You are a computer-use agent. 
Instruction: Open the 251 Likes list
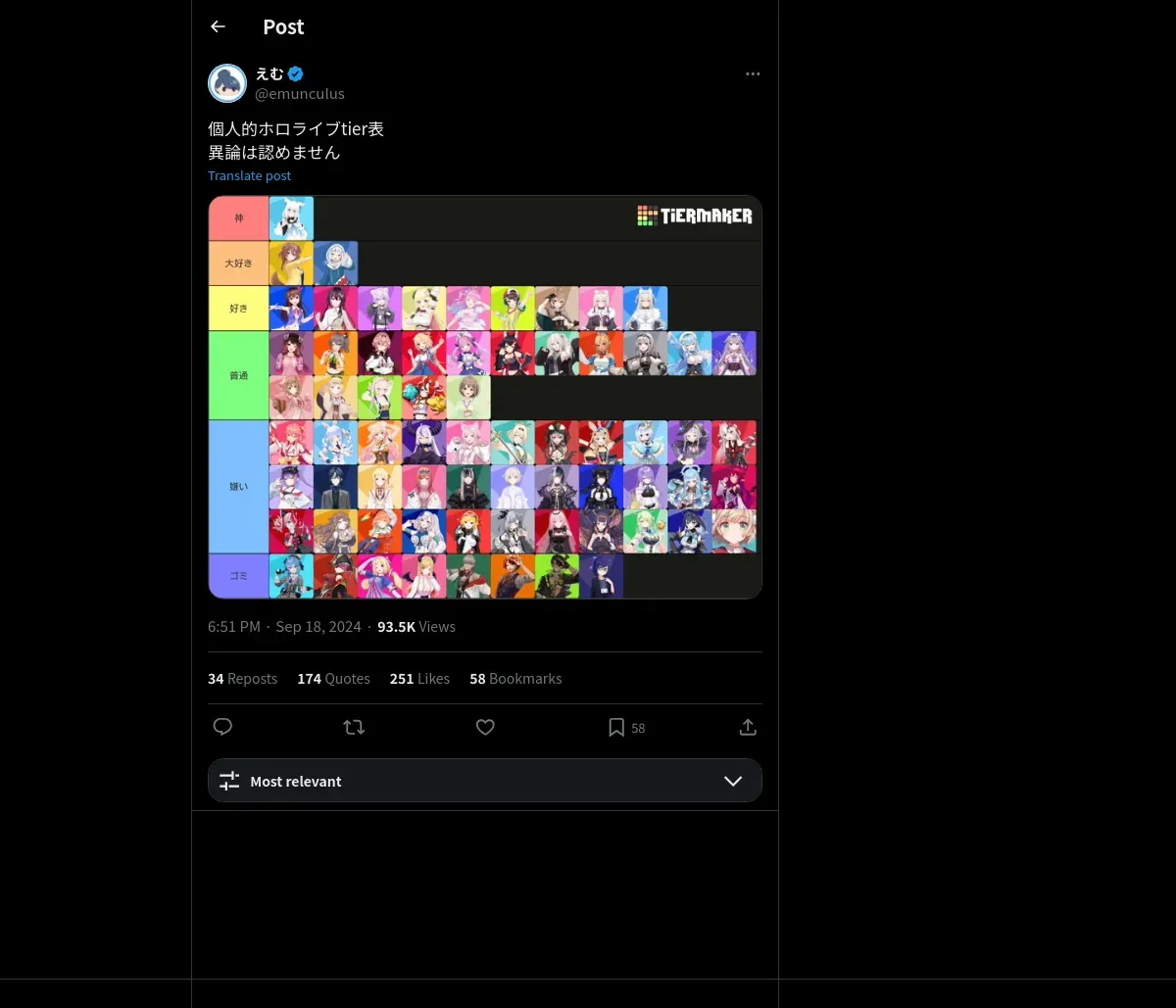[x=419, y=678]
